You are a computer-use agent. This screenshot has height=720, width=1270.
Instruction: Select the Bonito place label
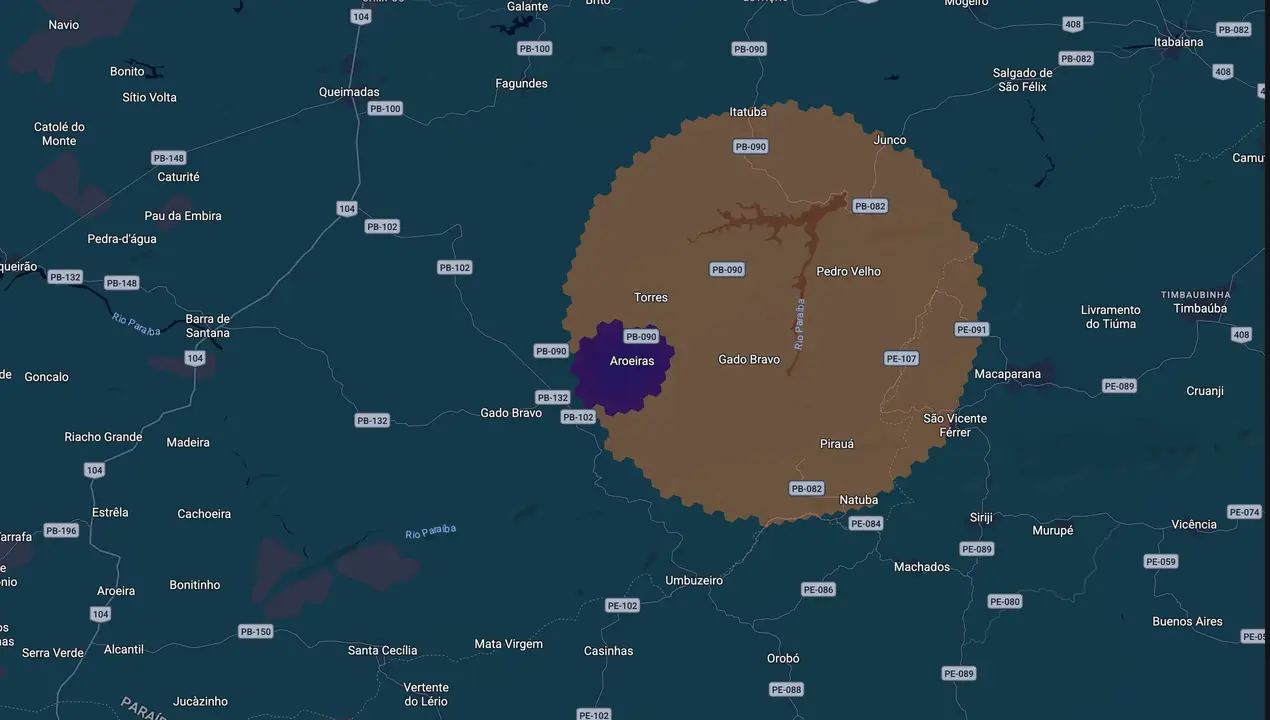pyautogui.click(x=127, y=72)
